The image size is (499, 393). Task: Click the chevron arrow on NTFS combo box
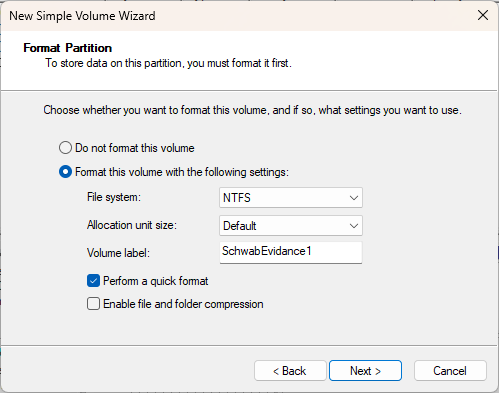[x=354, y=198]
